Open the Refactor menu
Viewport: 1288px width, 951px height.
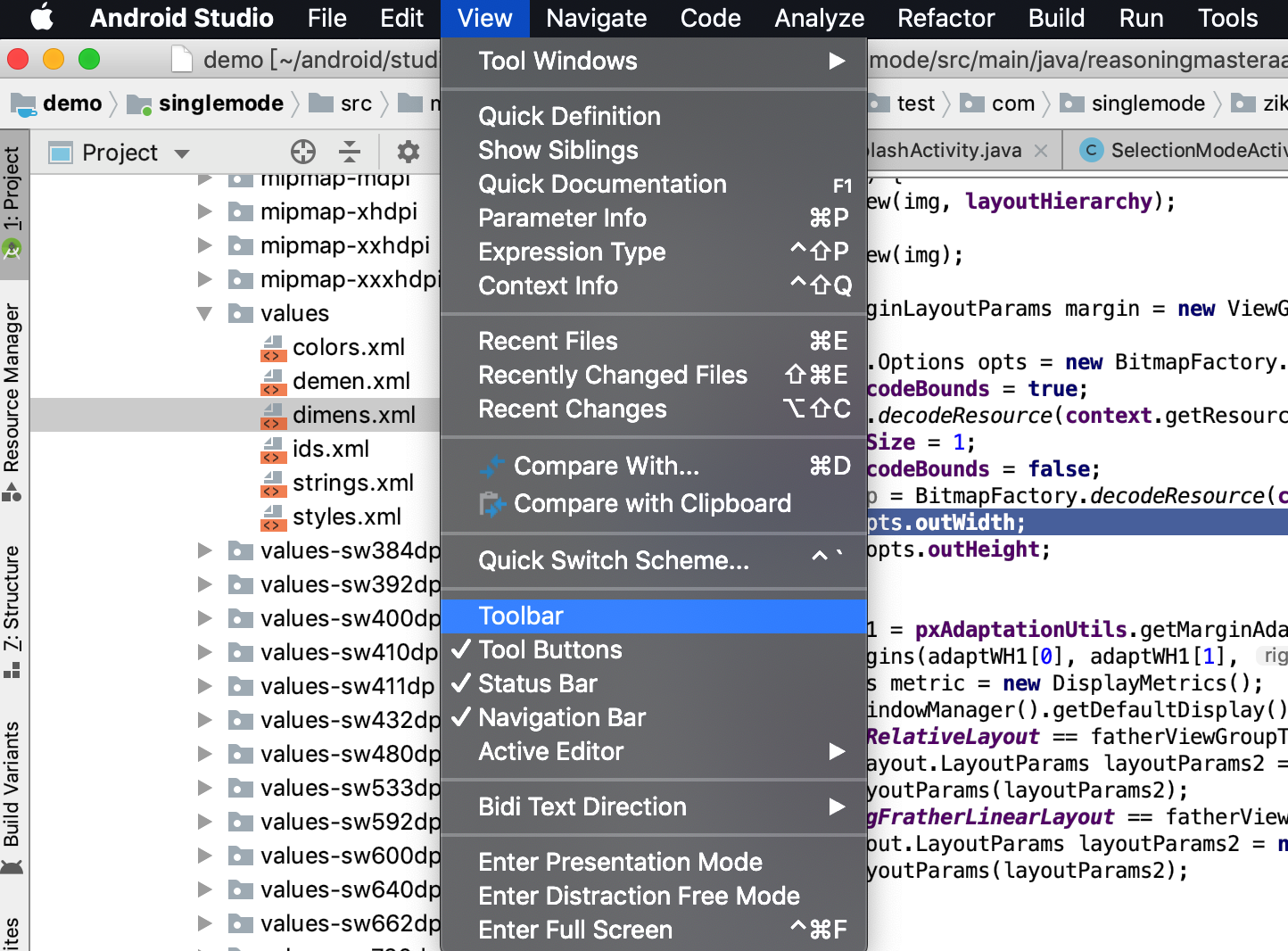click(x=945, y=18)
